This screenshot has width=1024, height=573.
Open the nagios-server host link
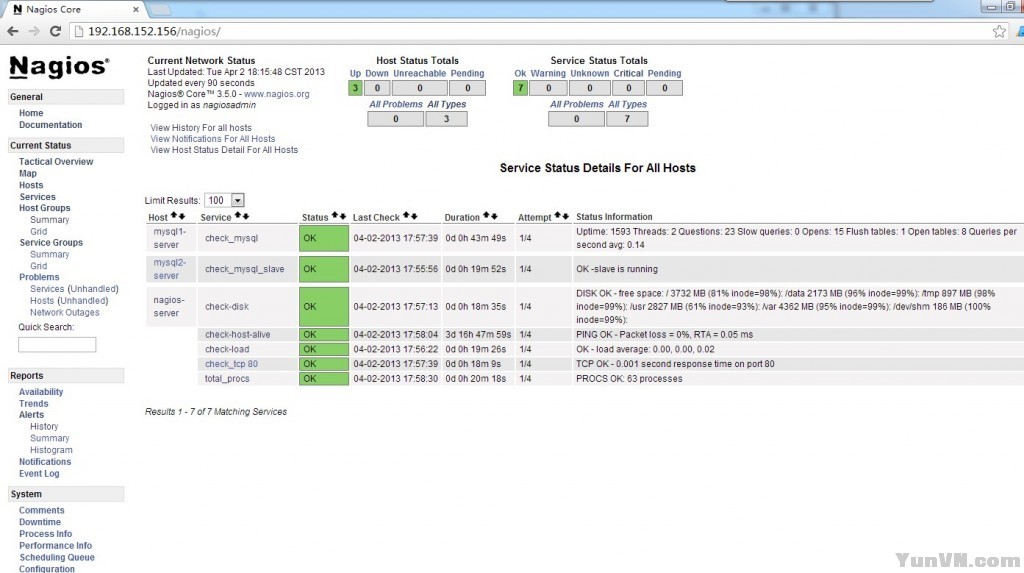169,306
